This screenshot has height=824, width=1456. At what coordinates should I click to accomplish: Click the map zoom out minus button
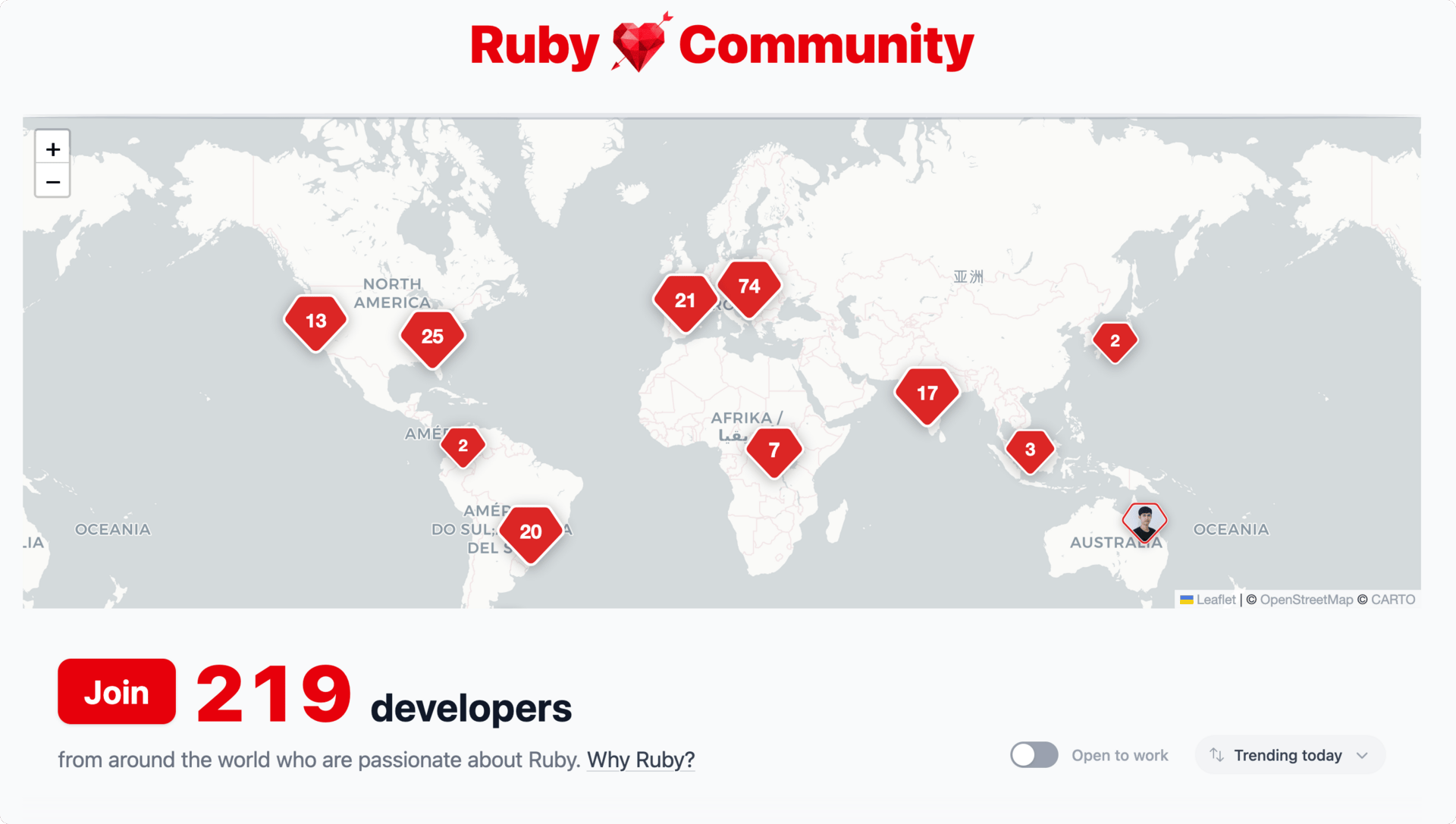pos(52,182)
